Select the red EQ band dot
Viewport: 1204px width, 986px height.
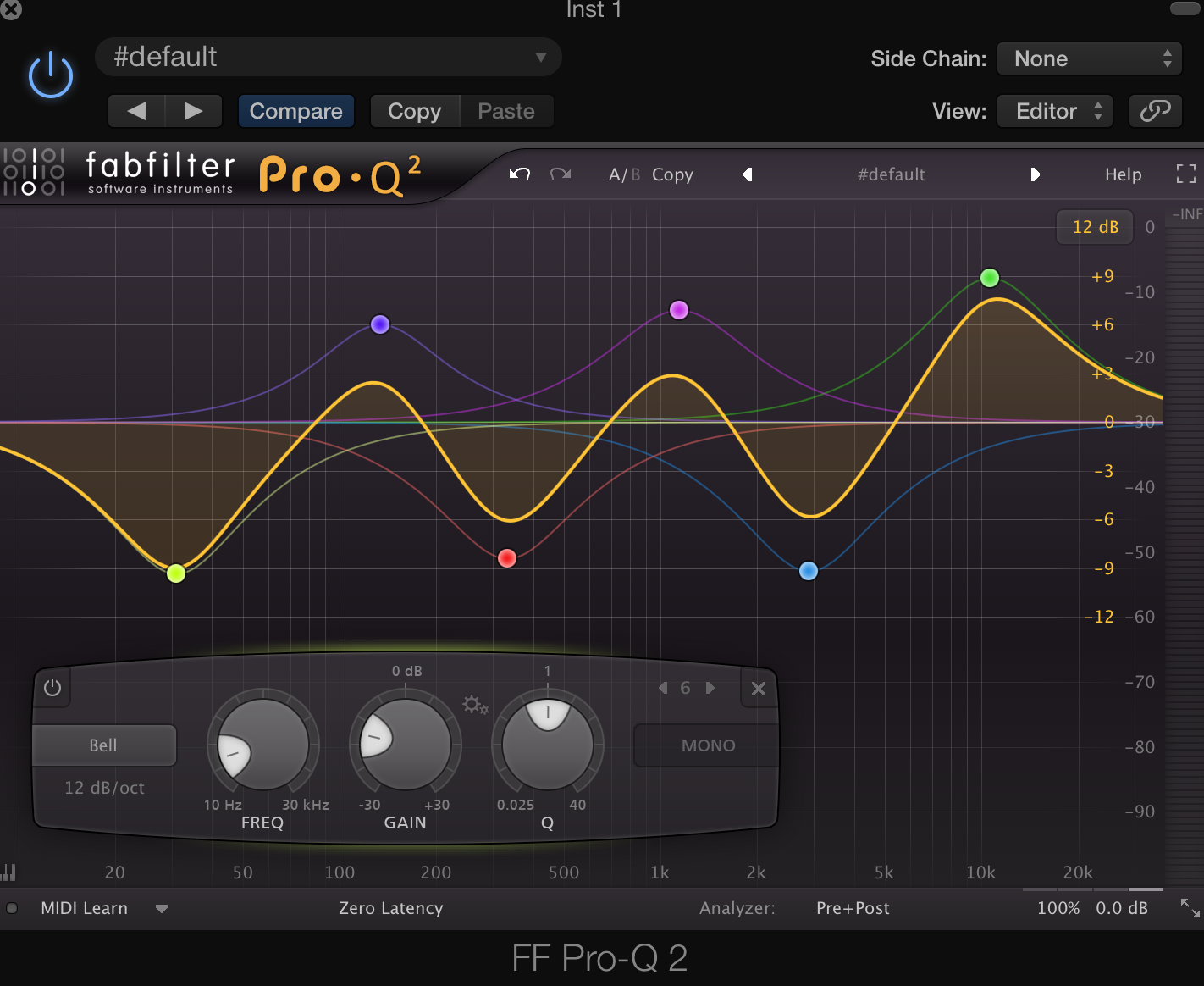tap(507, 558)
